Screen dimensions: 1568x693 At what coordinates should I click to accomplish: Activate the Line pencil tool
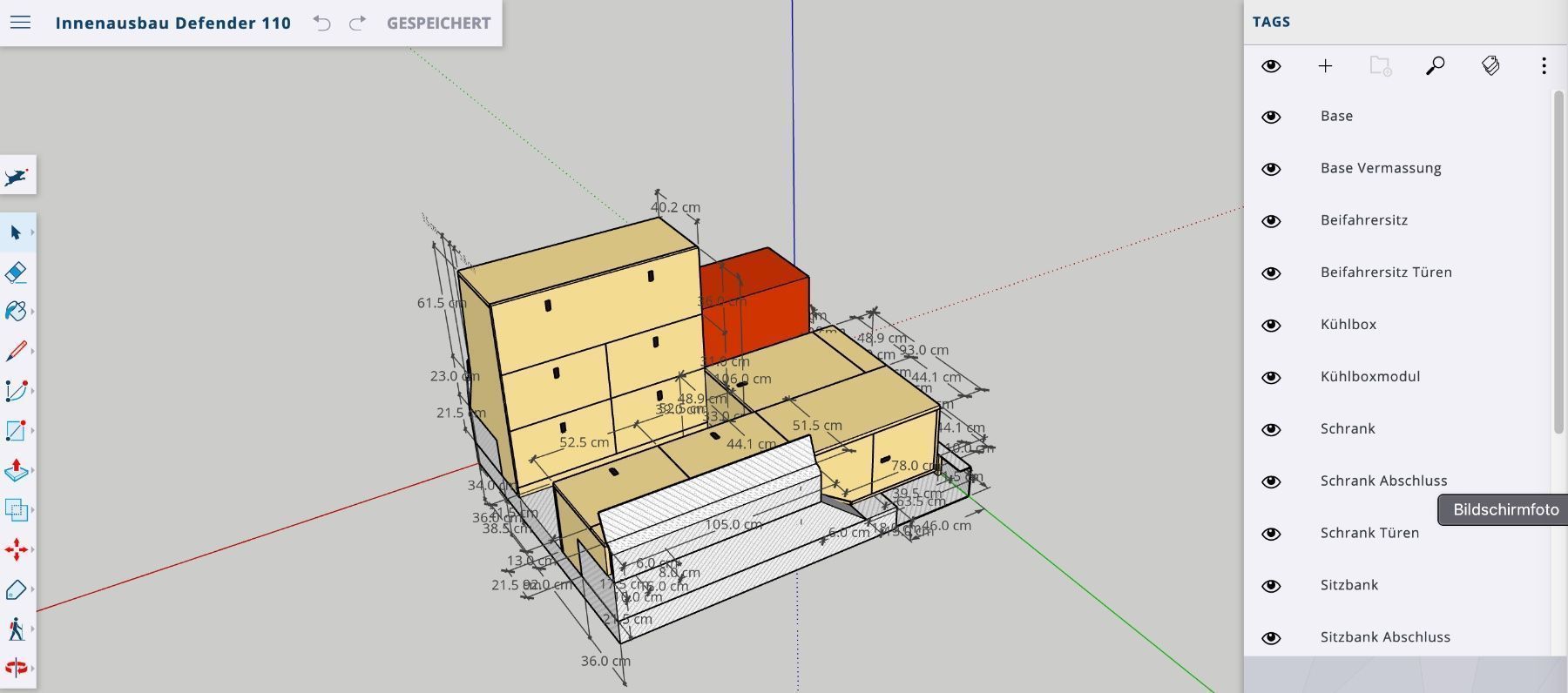(16, 351)
